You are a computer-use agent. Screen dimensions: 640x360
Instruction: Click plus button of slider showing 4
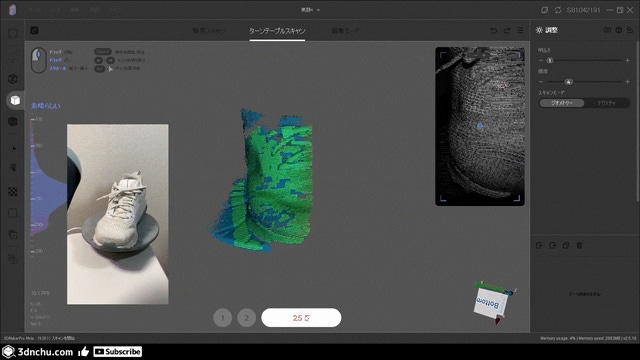pyautogui.click(x=627, y=82)
